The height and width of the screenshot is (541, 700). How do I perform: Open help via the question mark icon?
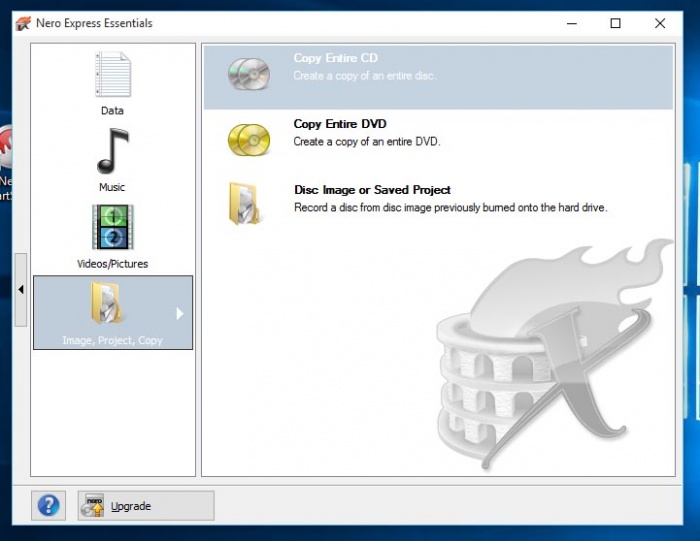(49, 505)
